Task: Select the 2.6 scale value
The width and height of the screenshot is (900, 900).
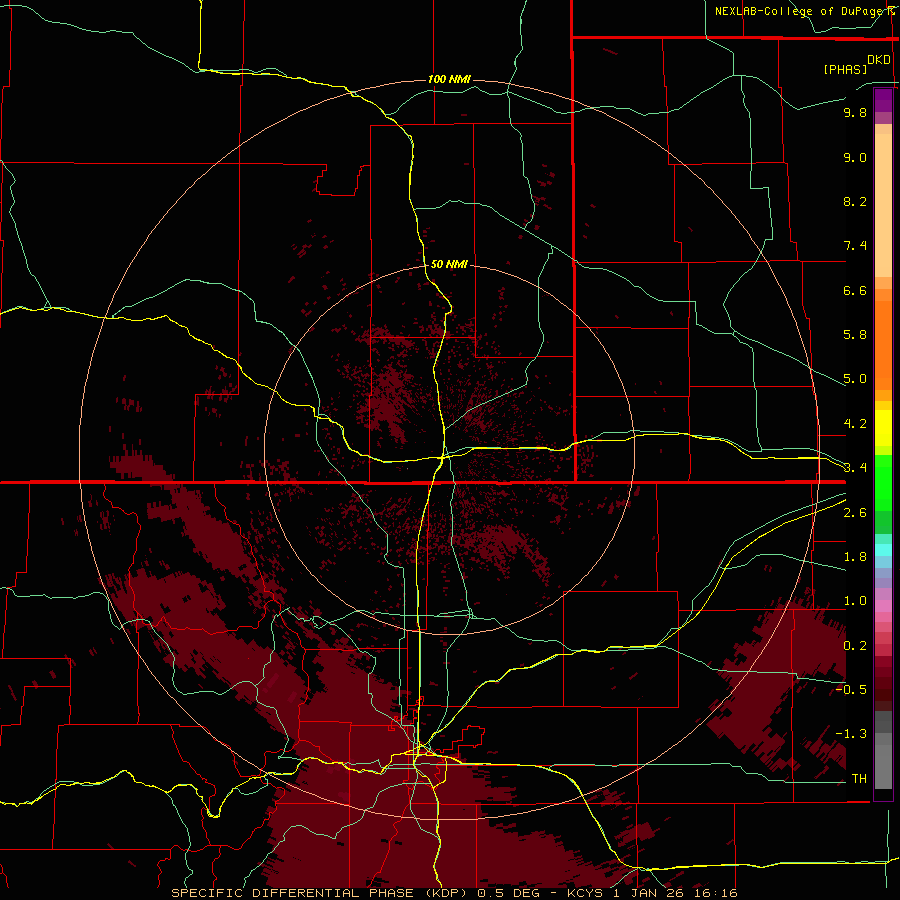Action: click(855, 513)
